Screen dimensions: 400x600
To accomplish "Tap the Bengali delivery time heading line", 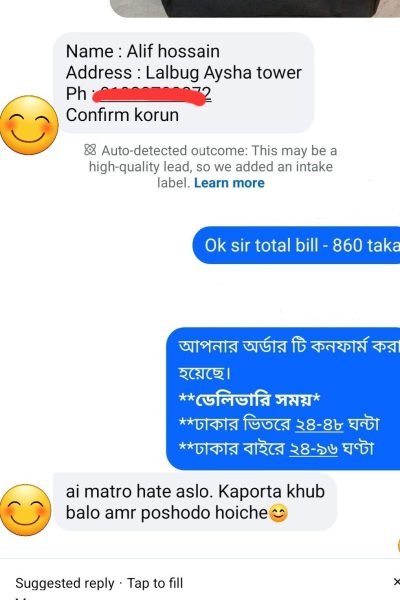I will (x=250, y=399).
